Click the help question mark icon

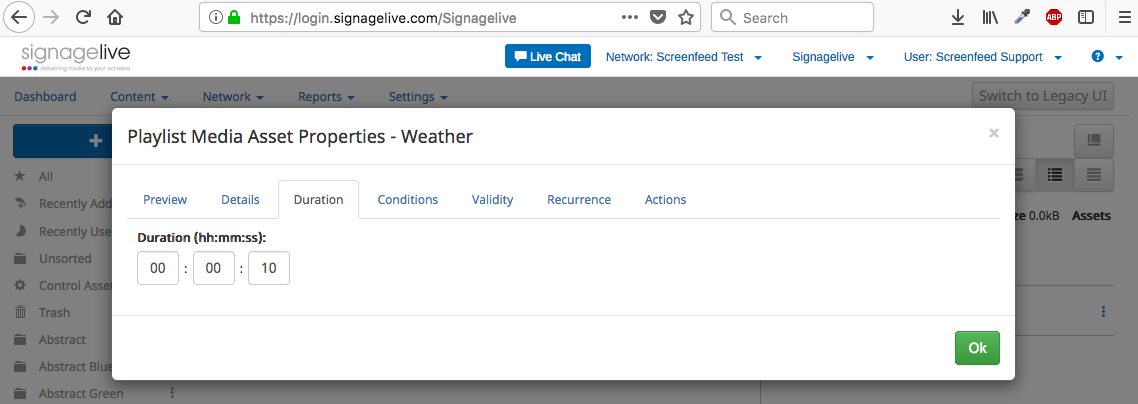1098,57
